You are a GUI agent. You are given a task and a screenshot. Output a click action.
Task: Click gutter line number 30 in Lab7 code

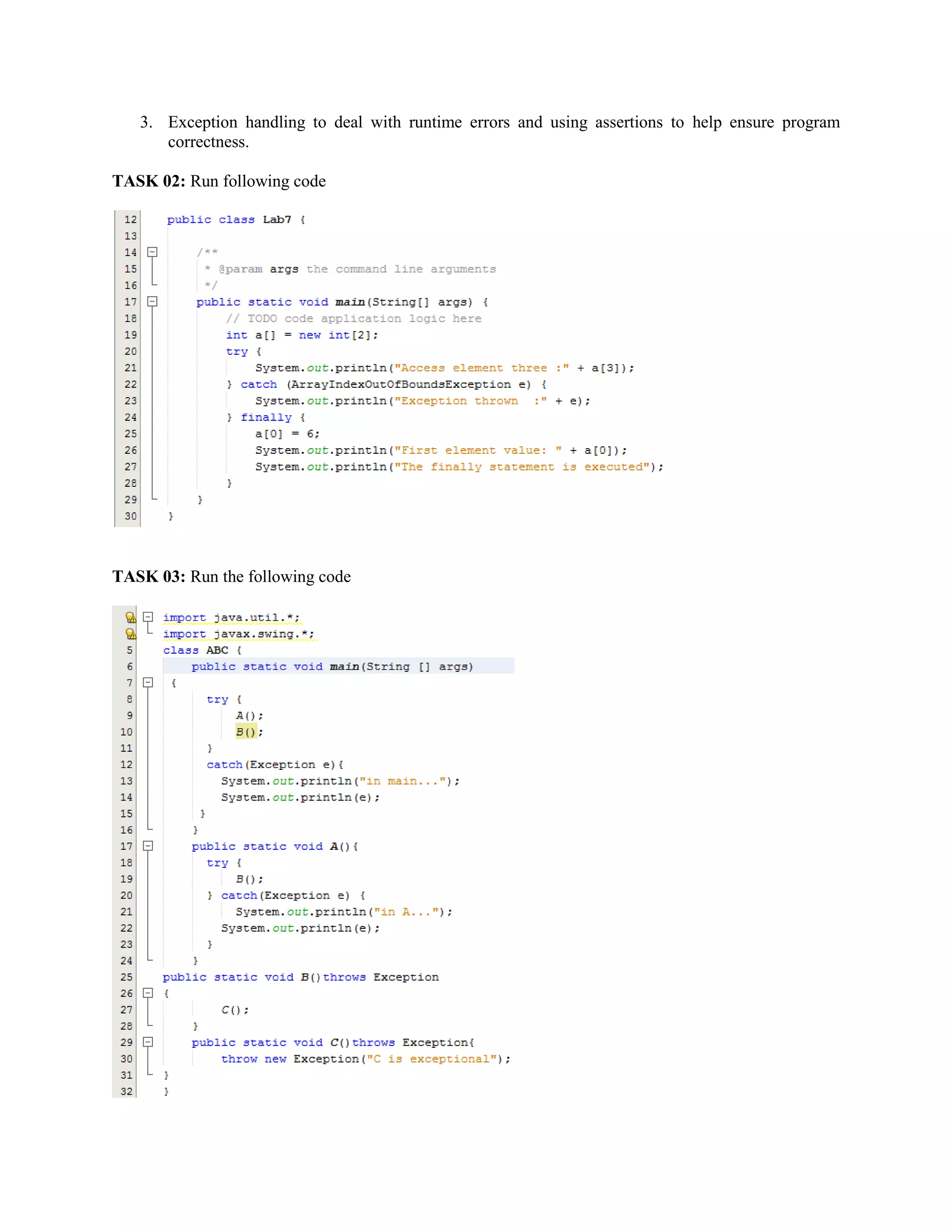click(x=130, y=516)
